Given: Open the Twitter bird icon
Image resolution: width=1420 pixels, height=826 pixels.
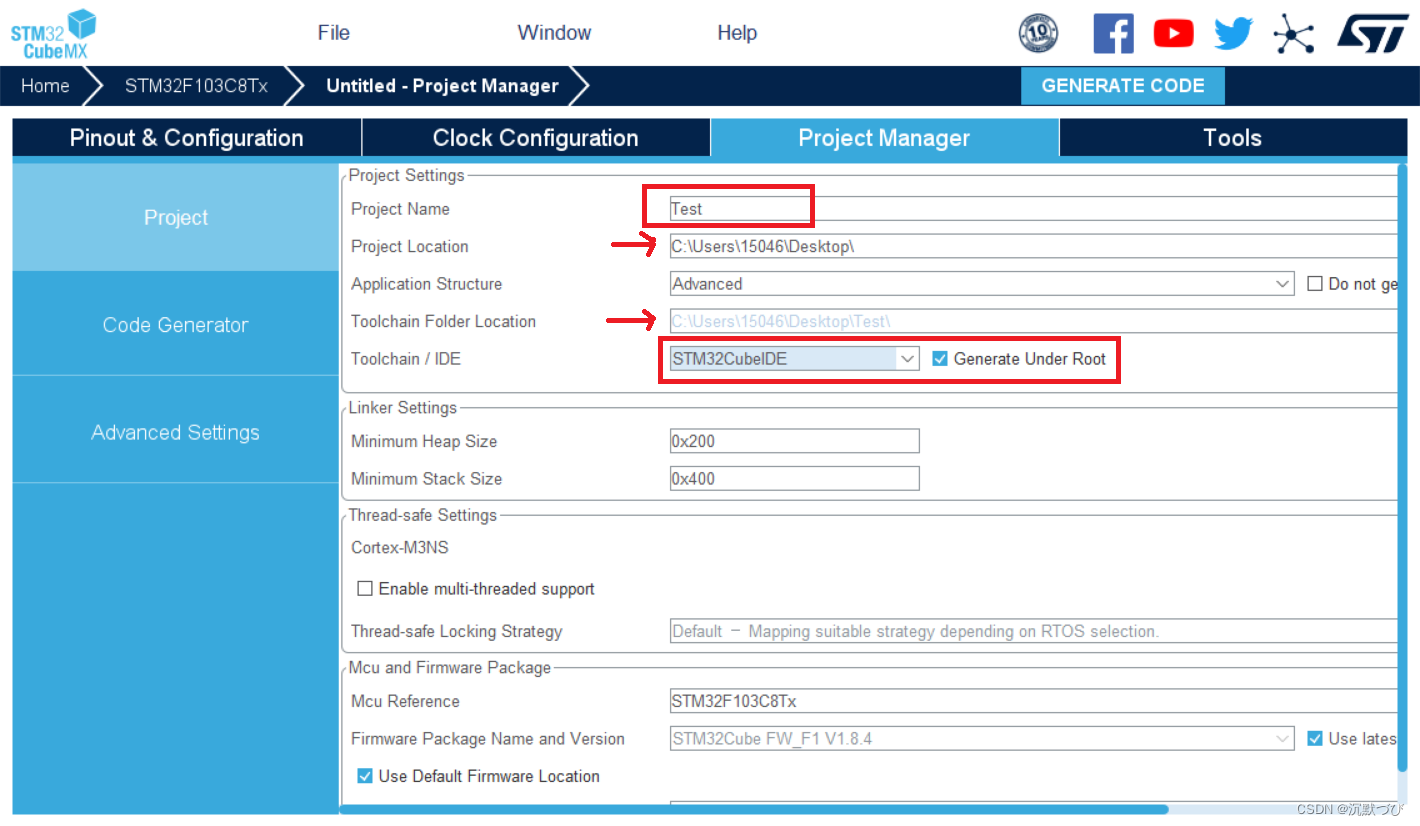Looking at the screenshot, I should tap(1233, 33).
